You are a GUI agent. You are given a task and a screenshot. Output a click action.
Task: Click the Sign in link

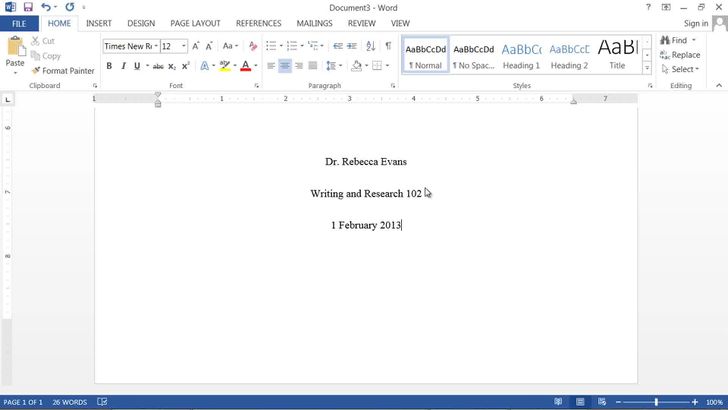point(696,23)
